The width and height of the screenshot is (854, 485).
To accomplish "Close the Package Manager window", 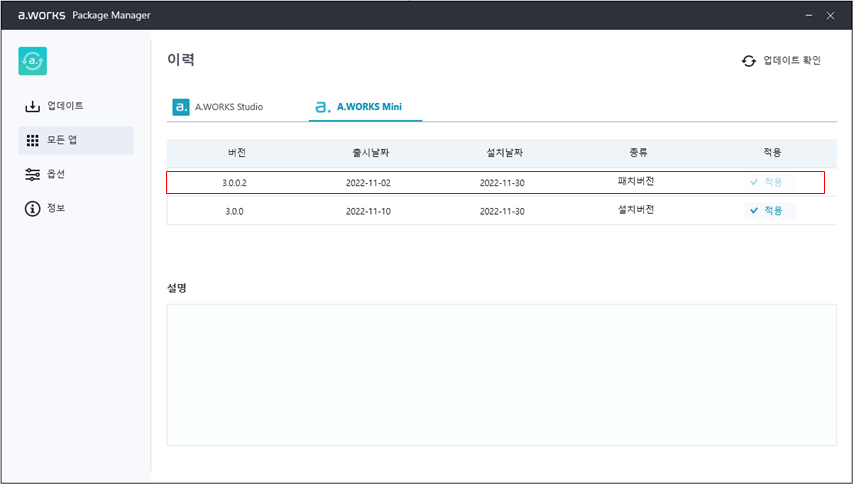I will [830, 15].
